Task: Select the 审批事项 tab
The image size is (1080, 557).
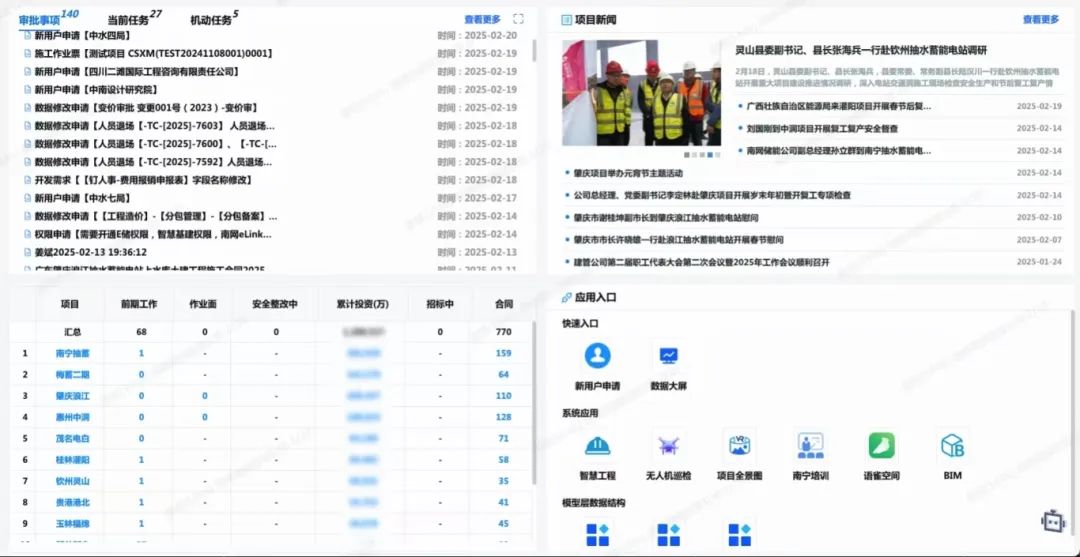Action: 40,20
